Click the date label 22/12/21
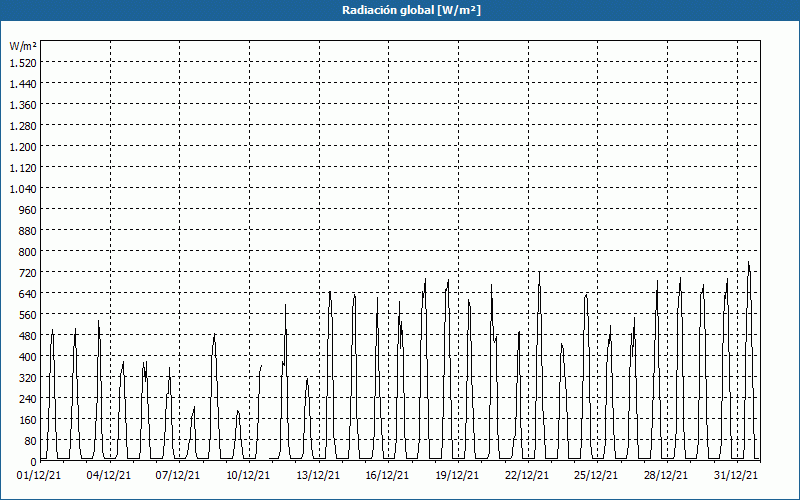Image resolution: width=800 pixels, height=500 pixels. point(527,476)
